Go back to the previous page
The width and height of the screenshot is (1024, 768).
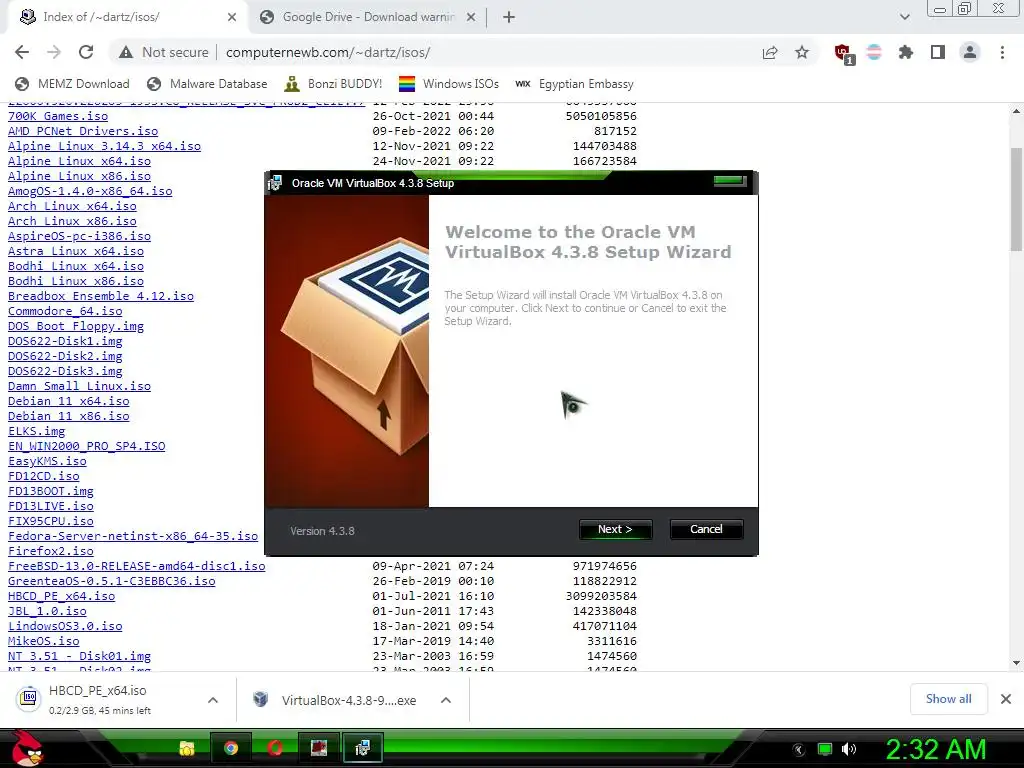pos(22,52)
